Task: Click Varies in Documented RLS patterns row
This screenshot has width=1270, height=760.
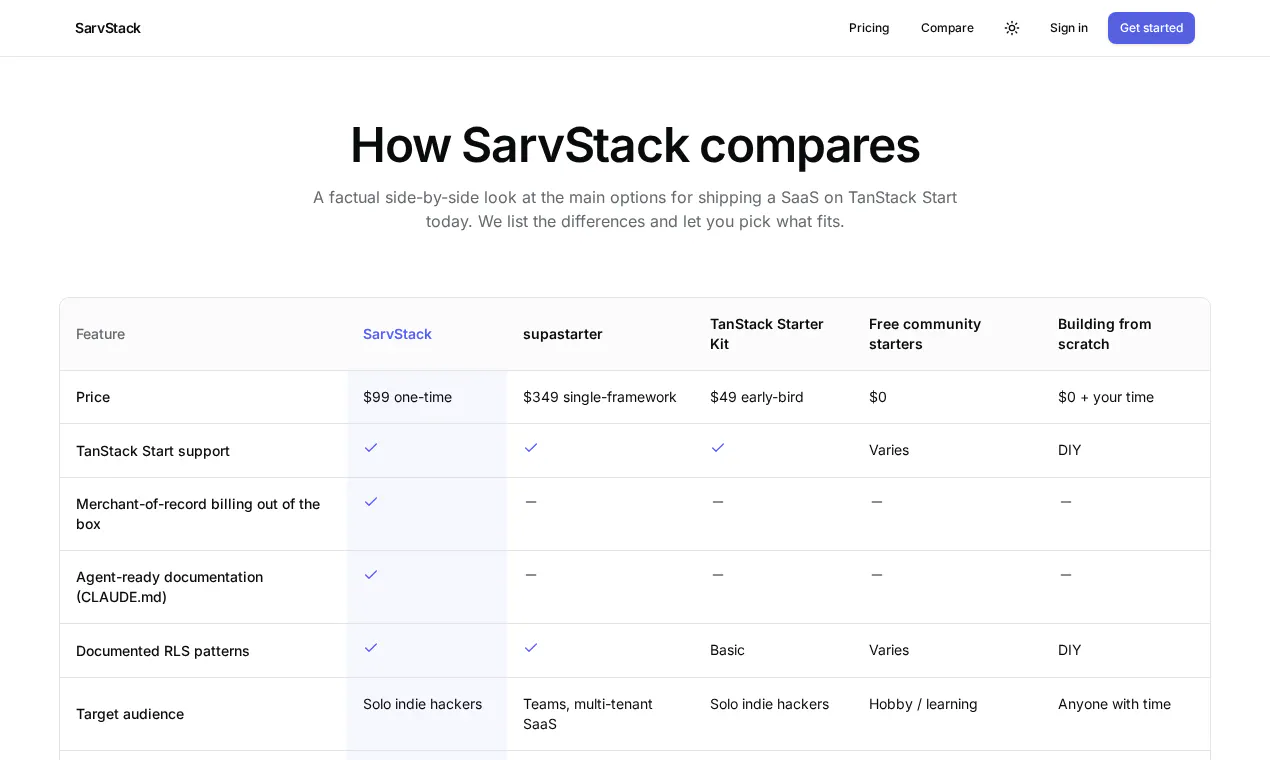Action: point(889,650)
